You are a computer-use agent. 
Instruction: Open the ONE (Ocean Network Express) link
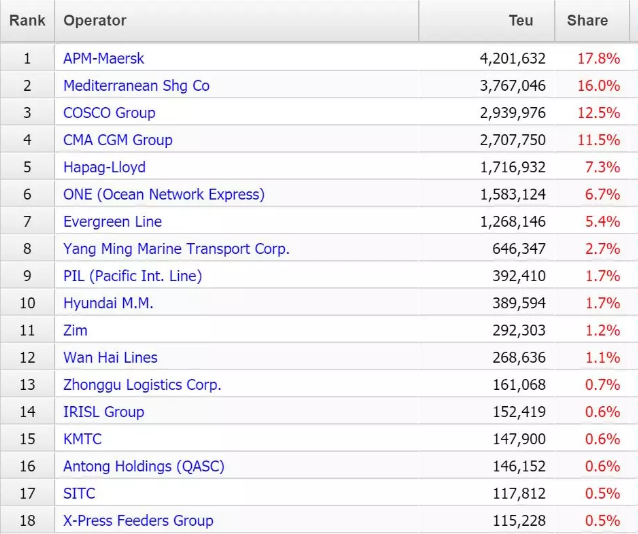point(164,195)
